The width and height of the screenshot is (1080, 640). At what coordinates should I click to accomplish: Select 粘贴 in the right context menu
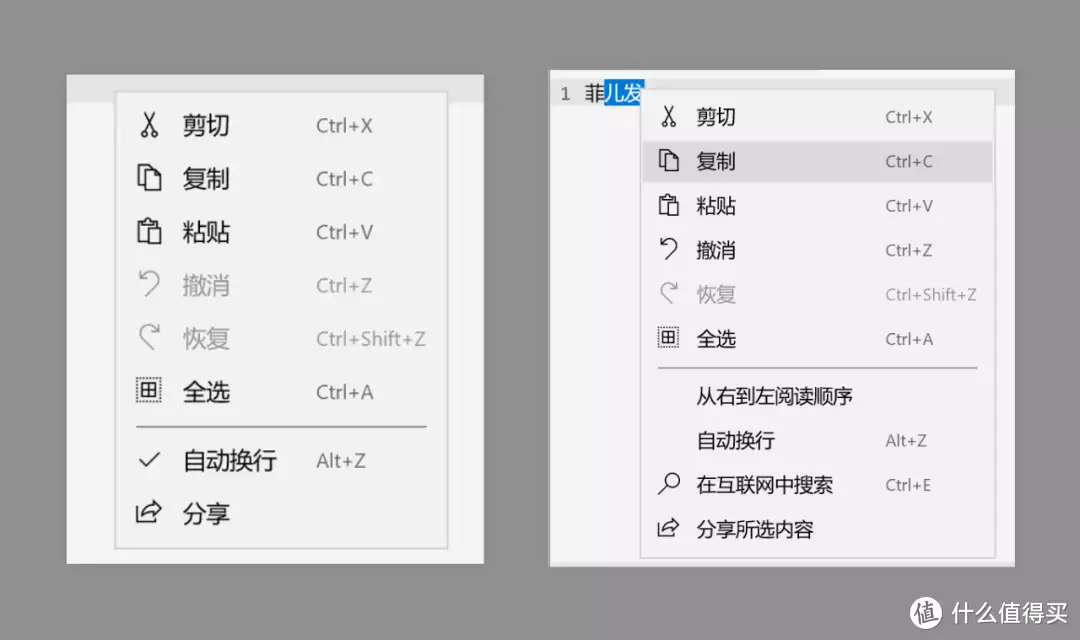coord(716,206)
